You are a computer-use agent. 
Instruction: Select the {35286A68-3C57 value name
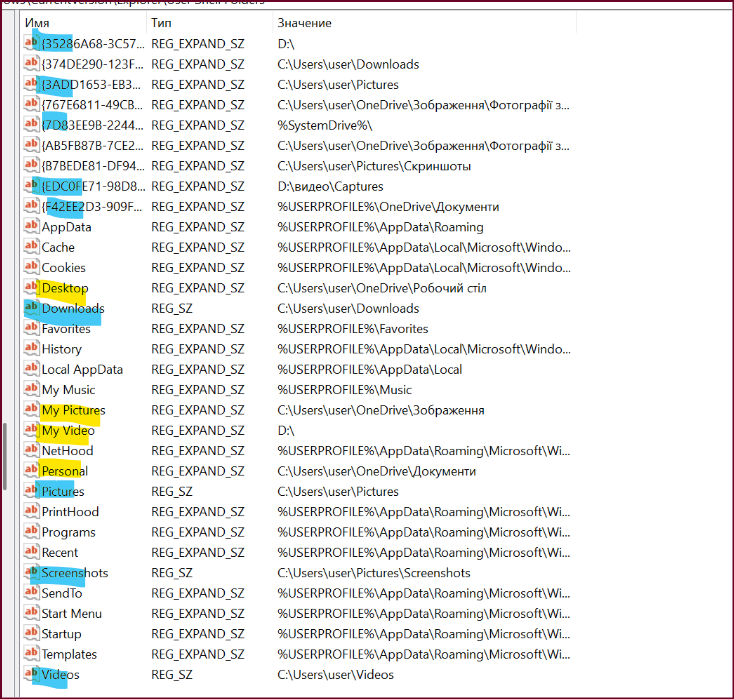93,44
